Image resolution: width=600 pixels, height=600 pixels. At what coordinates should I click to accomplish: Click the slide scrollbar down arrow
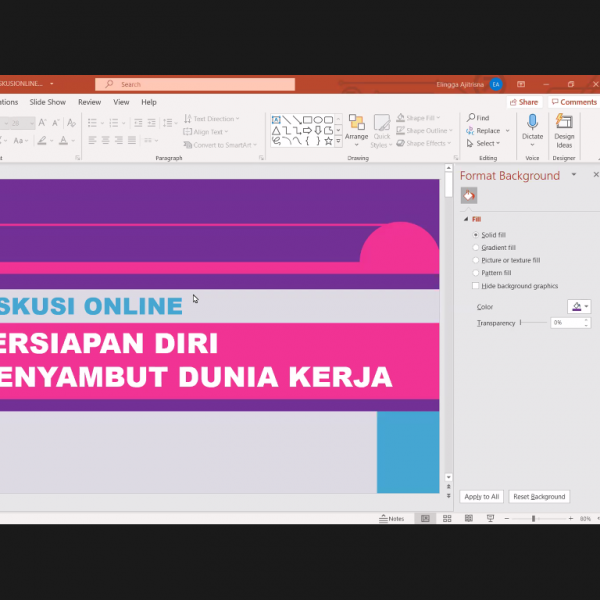448,477
